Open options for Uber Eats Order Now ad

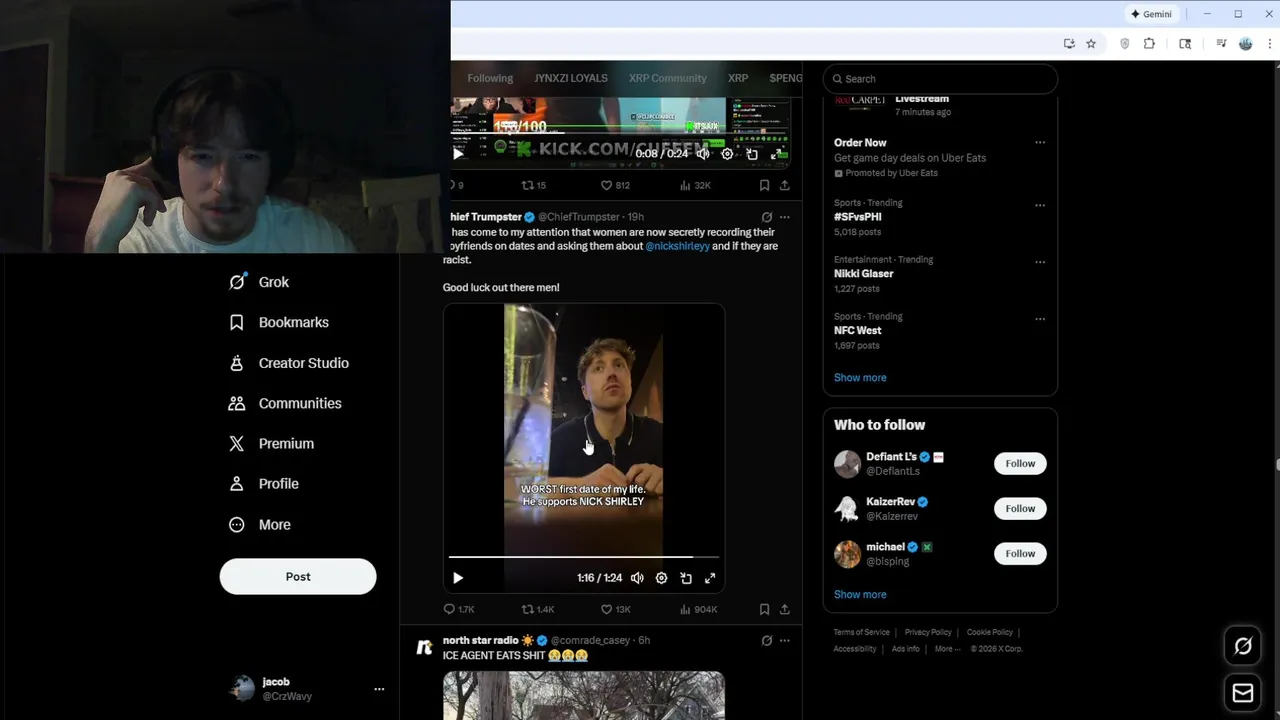click(x=1040, y=143)
